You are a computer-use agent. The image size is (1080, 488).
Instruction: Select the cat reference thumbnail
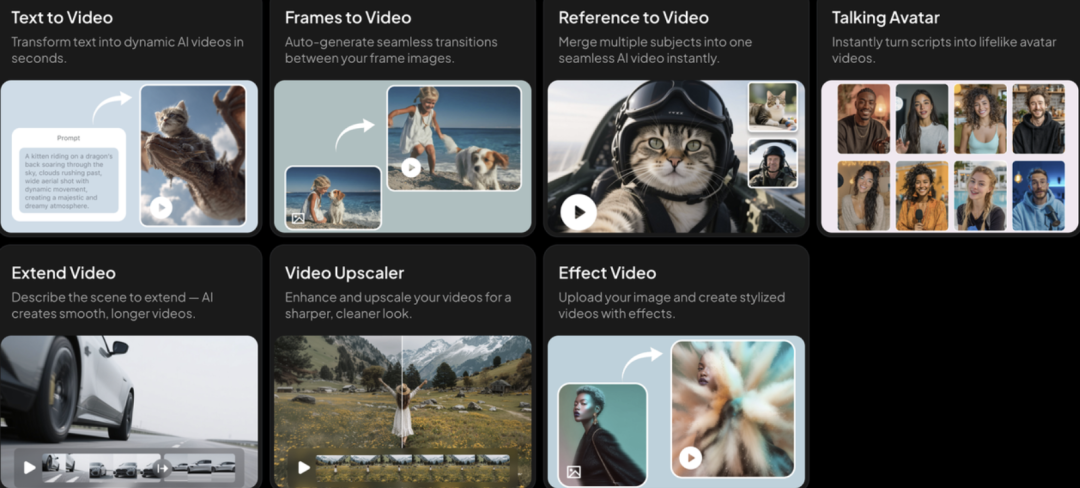point(772,105)
